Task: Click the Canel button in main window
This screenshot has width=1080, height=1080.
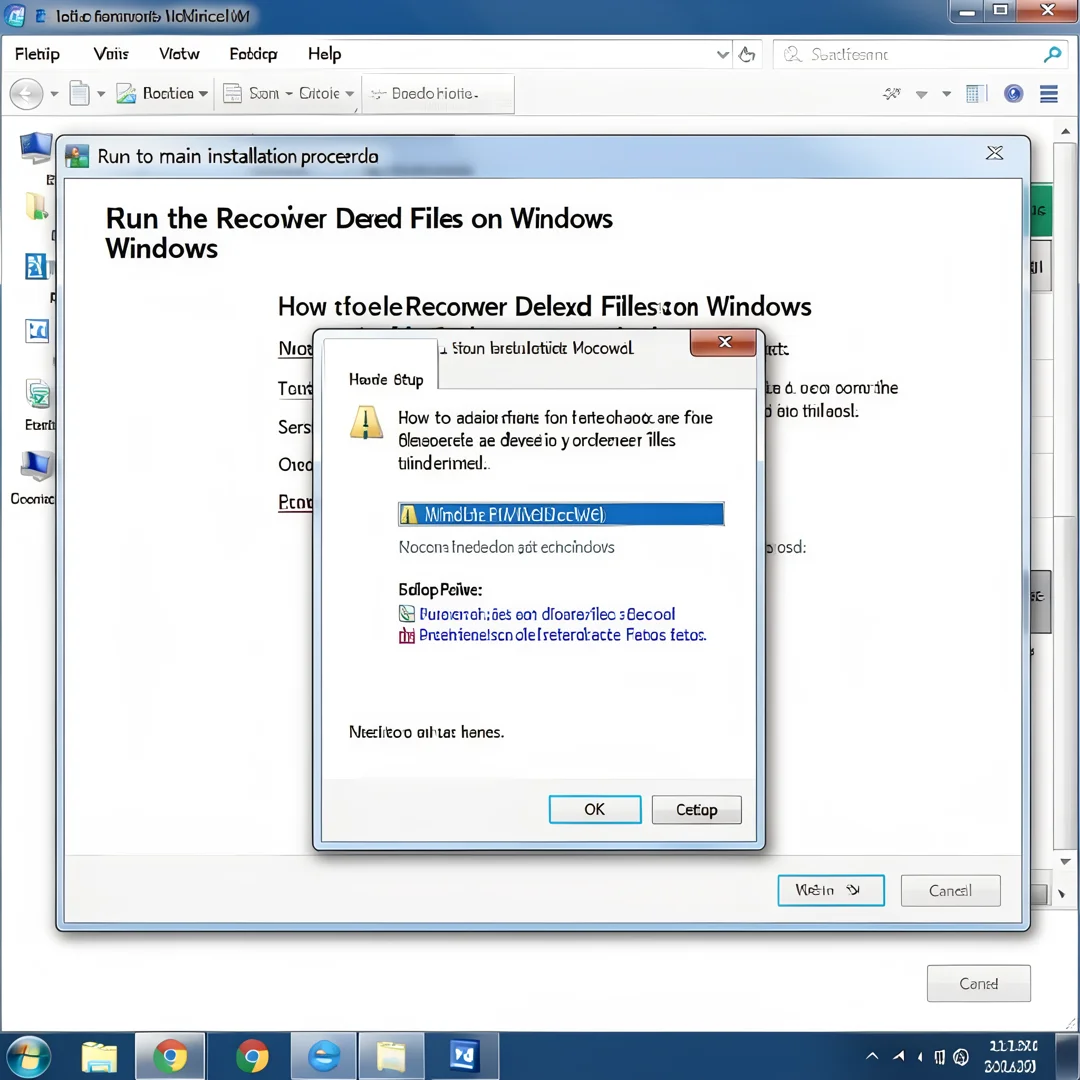Action: coord(979,984)
